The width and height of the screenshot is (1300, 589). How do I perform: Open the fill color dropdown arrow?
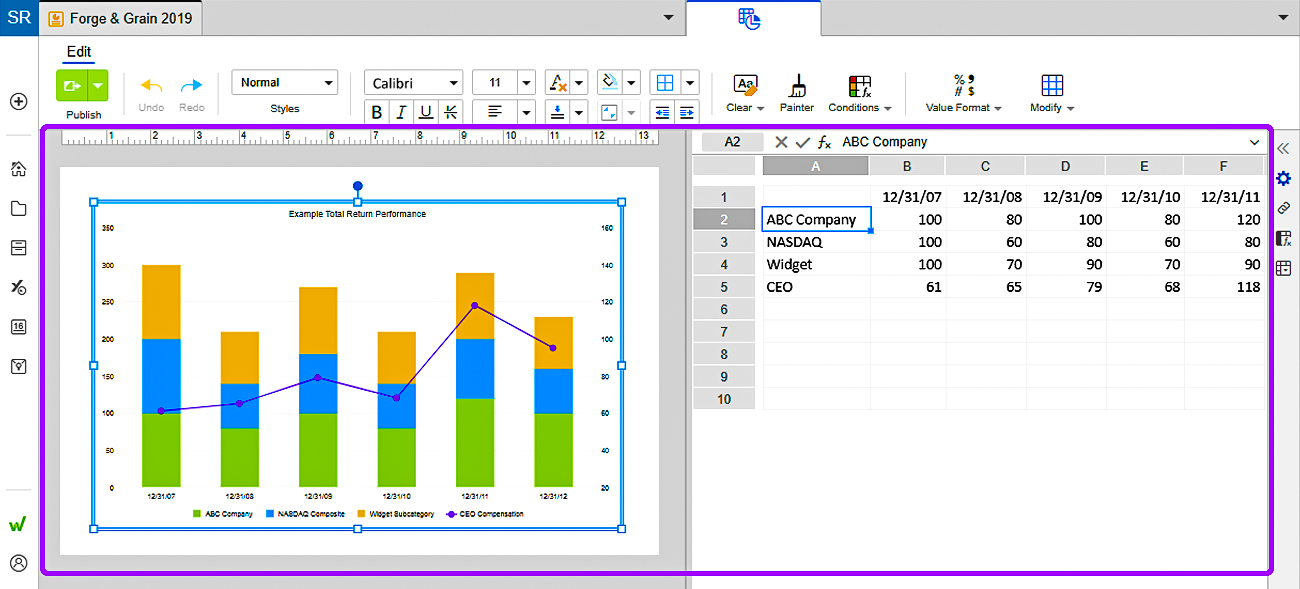631,82
